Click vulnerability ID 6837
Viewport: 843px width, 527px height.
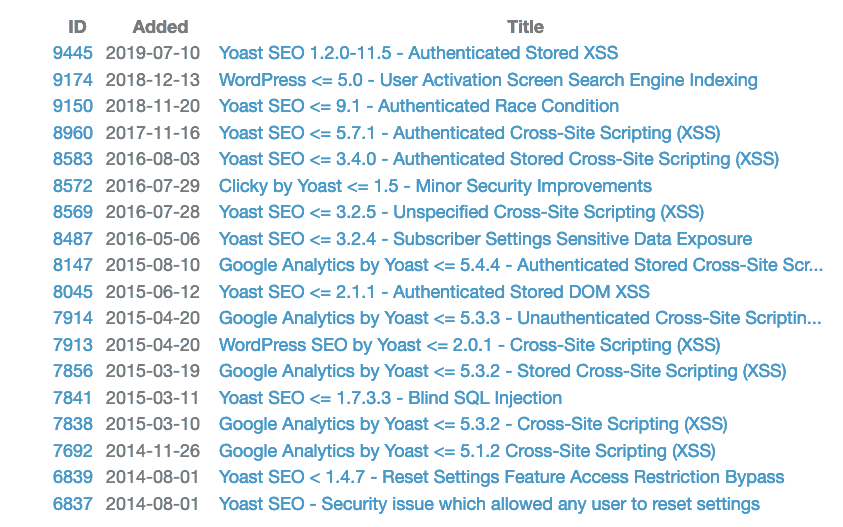coord(73,504)
